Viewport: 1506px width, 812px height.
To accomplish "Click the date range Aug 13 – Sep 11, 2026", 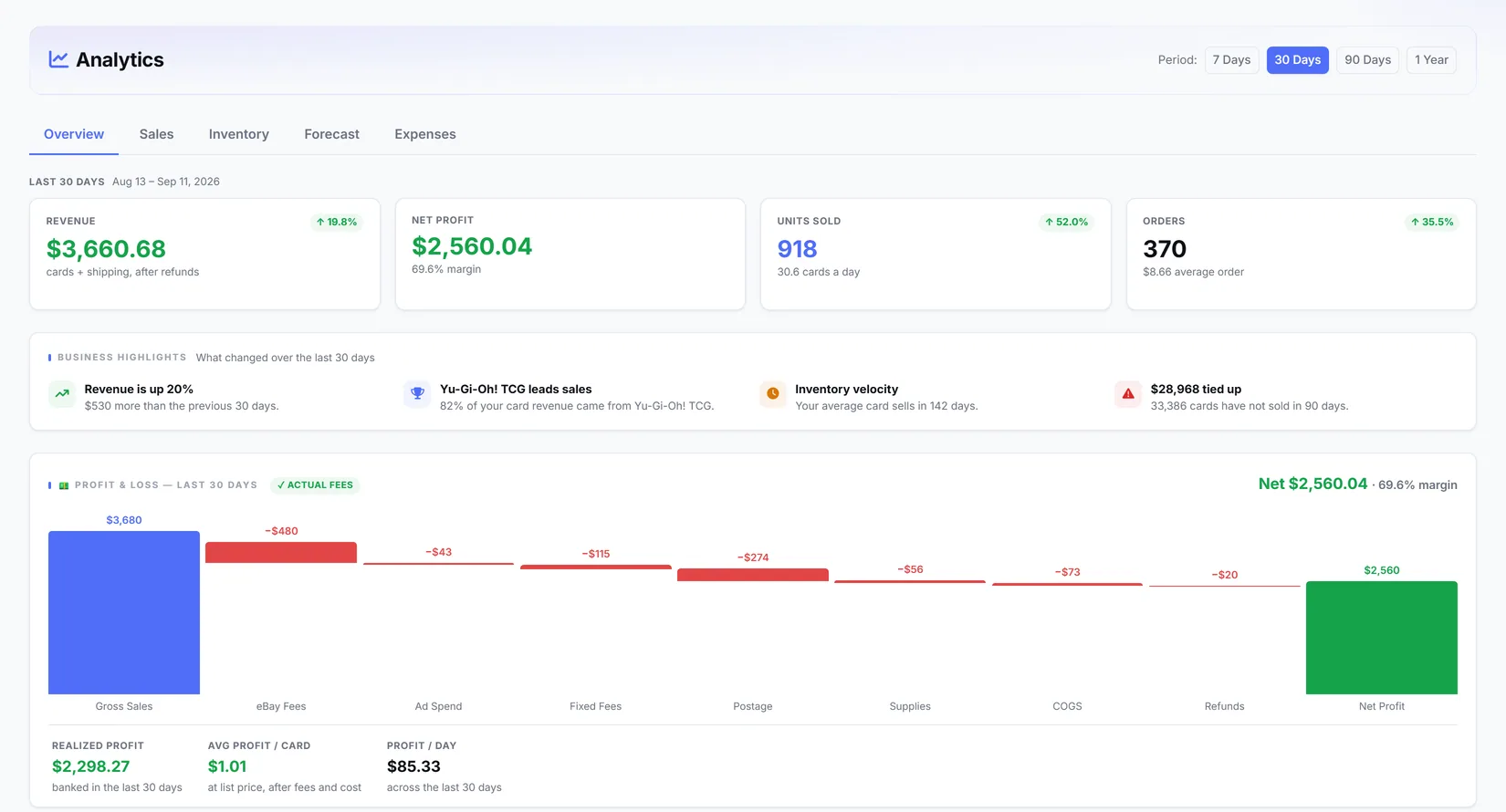I will tap(166, 182).
